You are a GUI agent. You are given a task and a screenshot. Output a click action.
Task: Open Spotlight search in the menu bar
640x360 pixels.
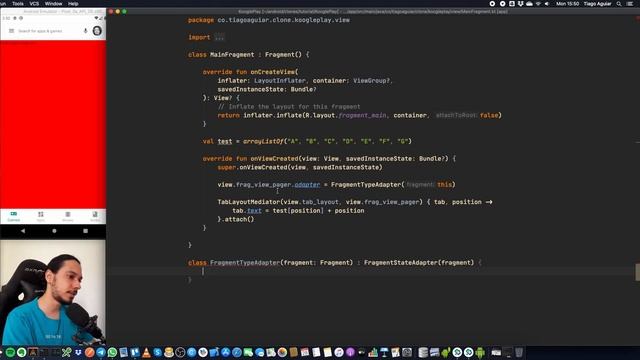(x=619, y=4)
